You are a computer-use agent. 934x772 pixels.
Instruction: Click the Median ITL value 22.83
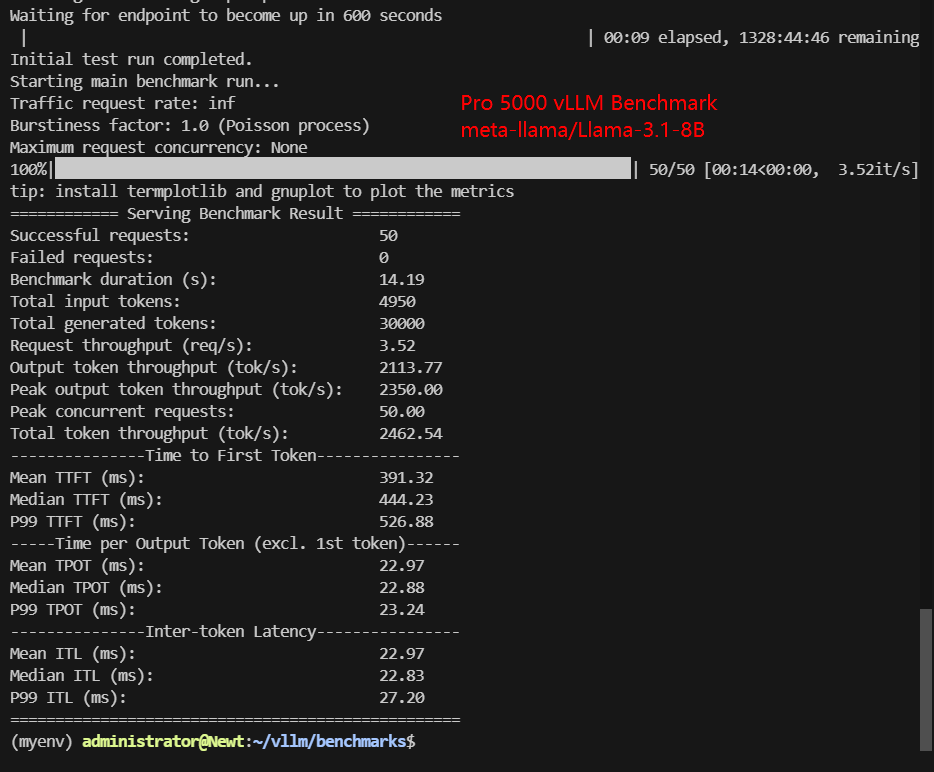coord(401,677)
